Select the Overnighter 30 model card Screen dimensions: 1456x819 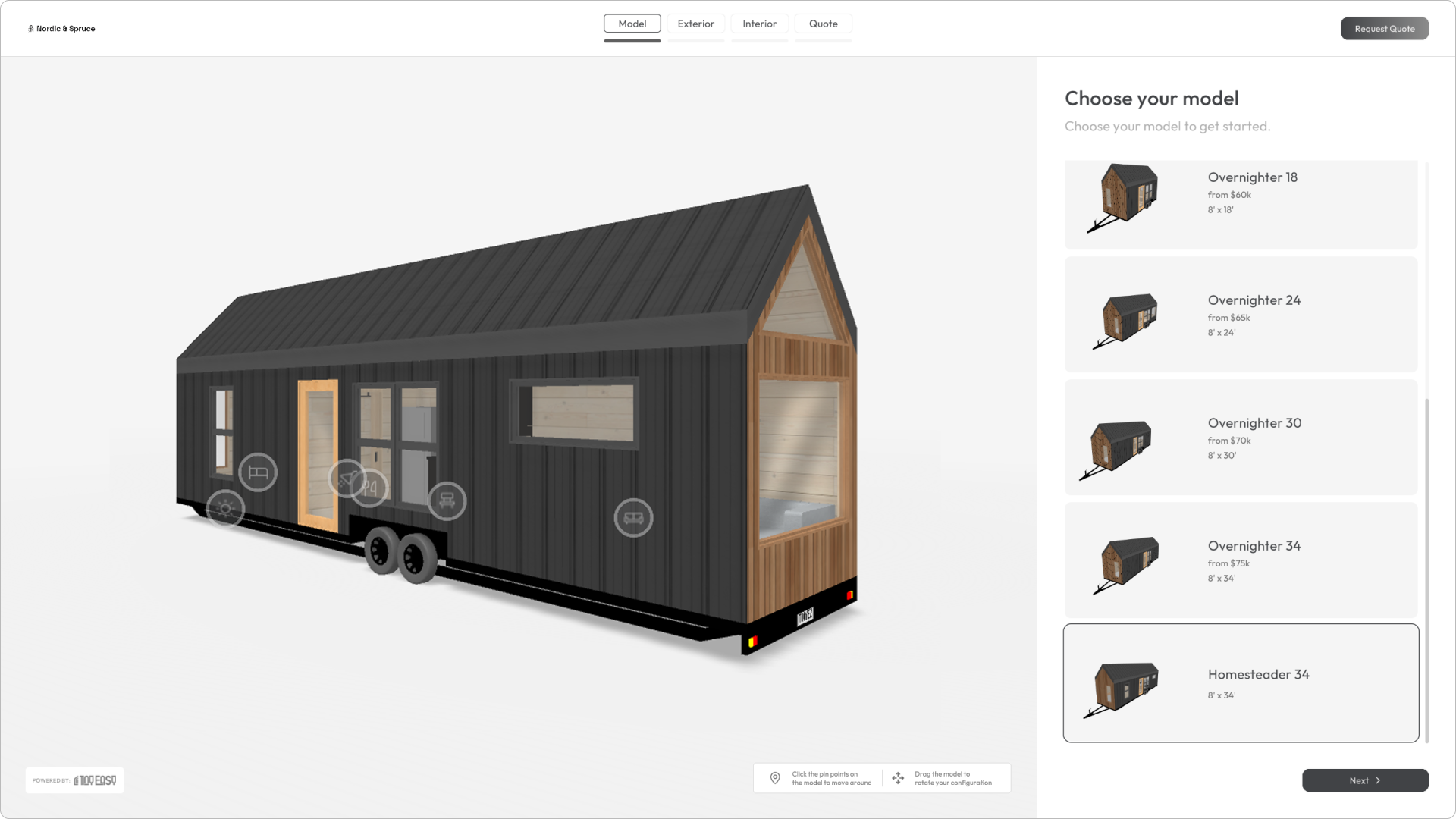point(1241,437)
